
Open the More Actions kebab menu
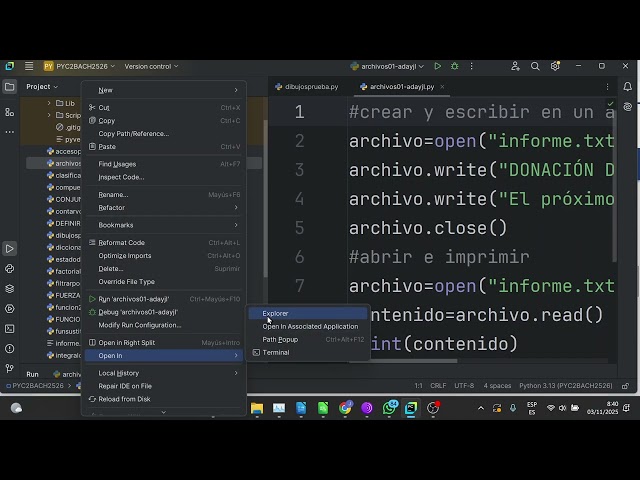(x=471, y=66)
